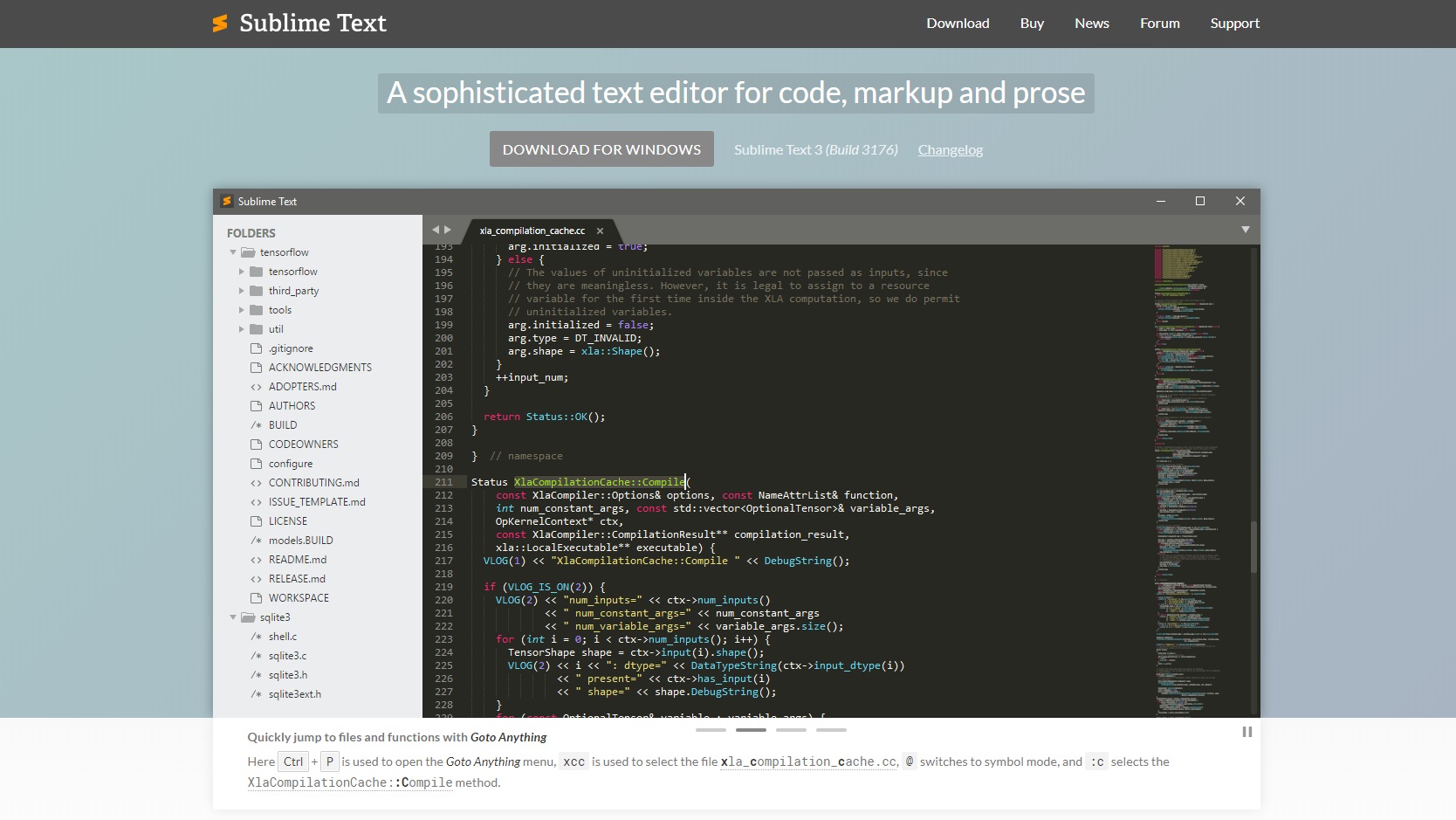Click the BUILD source file icon
Viewport: 1456px width, 820px height.
257,425
